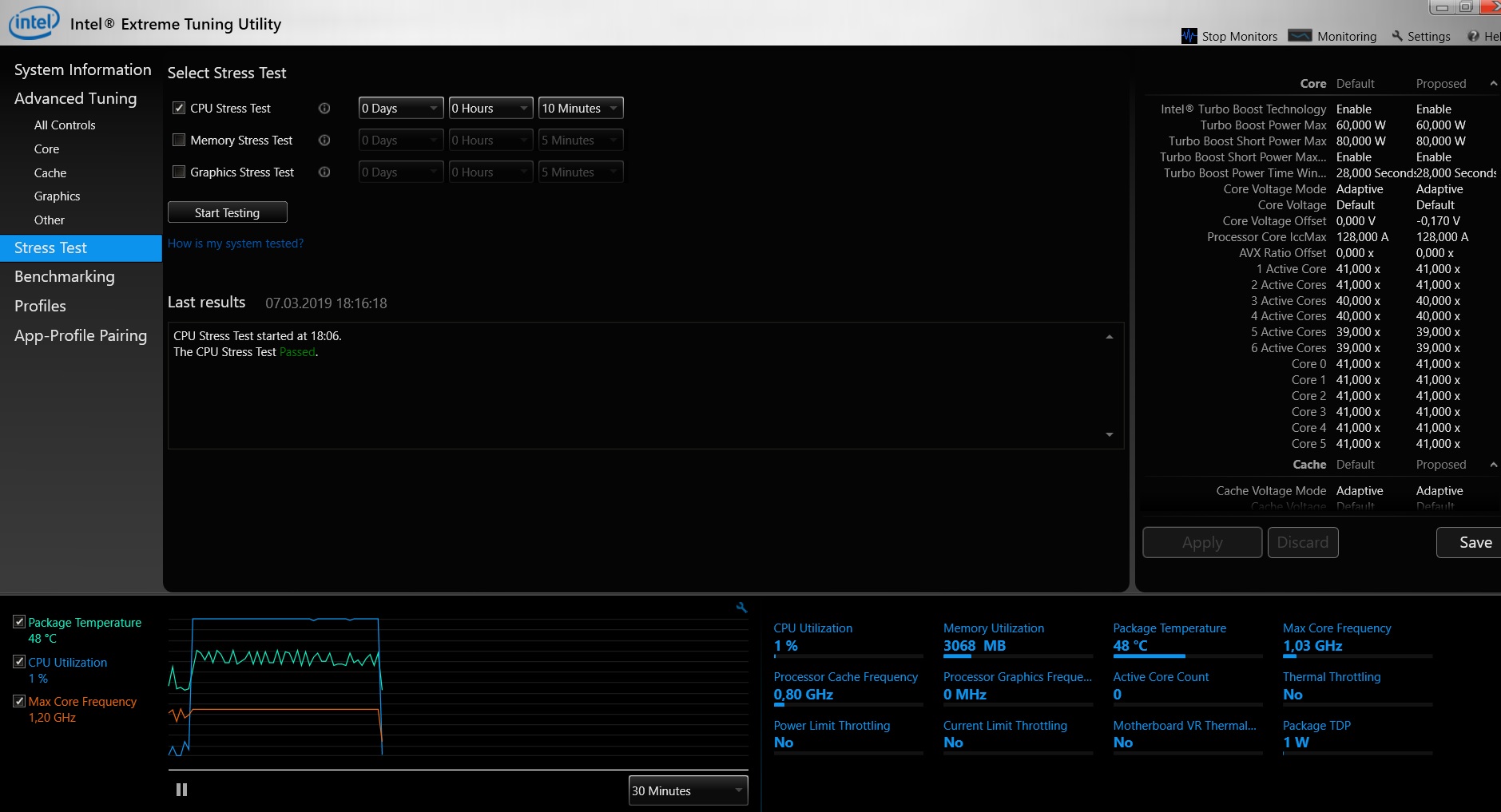Click the Active Core Count monitor tile
1501x812 pixels.
[x=1187, y=687]
